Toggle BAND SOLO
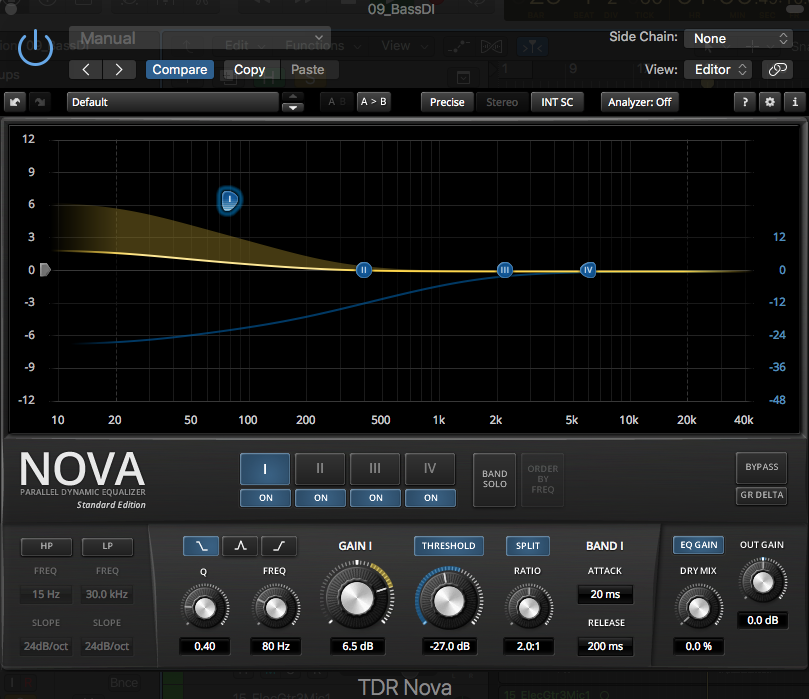Viewport: 809px width, 699px height. (494, 479)
